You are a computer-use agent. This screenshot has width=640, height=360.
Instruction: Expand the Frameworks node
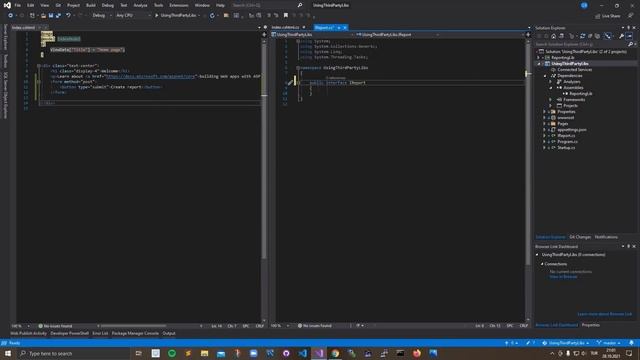[x=551, y=100]
